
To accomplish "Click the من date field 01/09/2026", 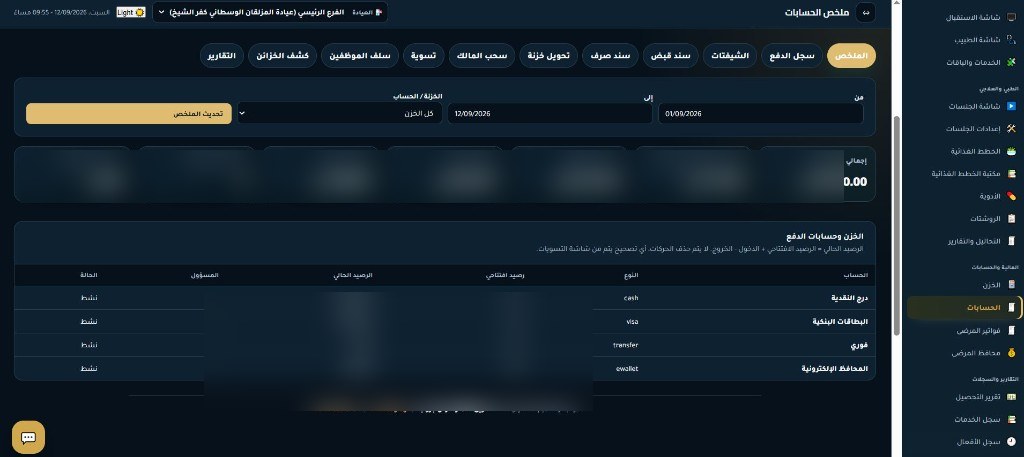I will [x=761, y=114].
